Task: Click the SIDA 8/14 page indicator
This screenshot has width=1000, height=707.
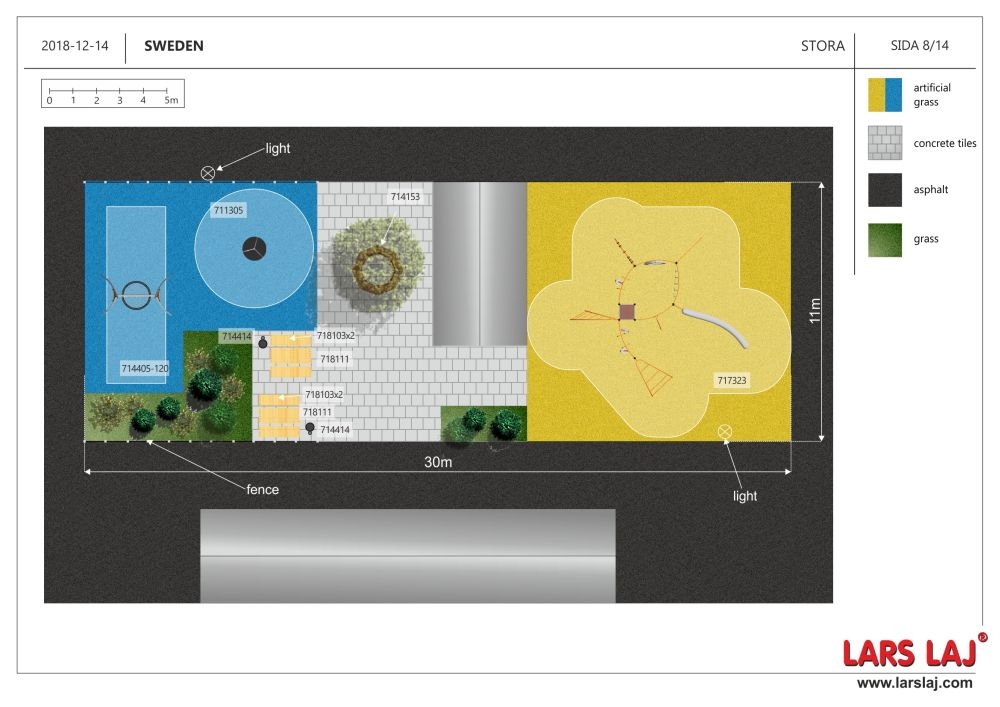Action: point(919,46)
